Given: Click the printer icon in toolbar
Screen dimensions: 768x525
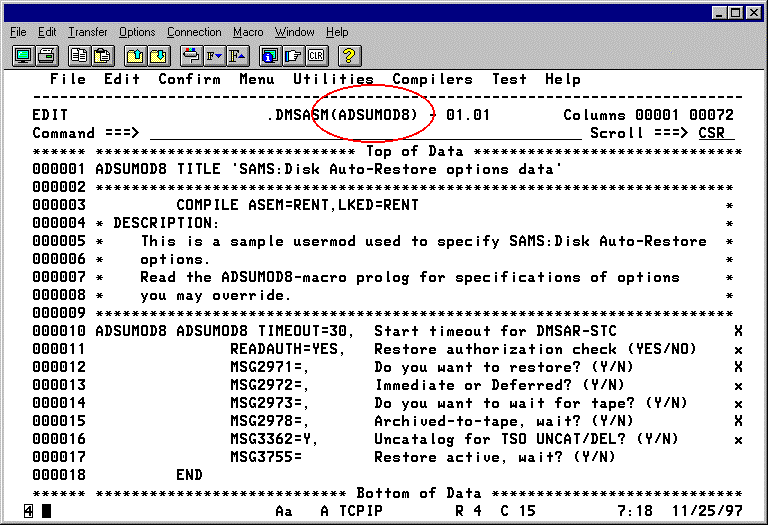Looking at the screenshot, I should click(47, 55).
